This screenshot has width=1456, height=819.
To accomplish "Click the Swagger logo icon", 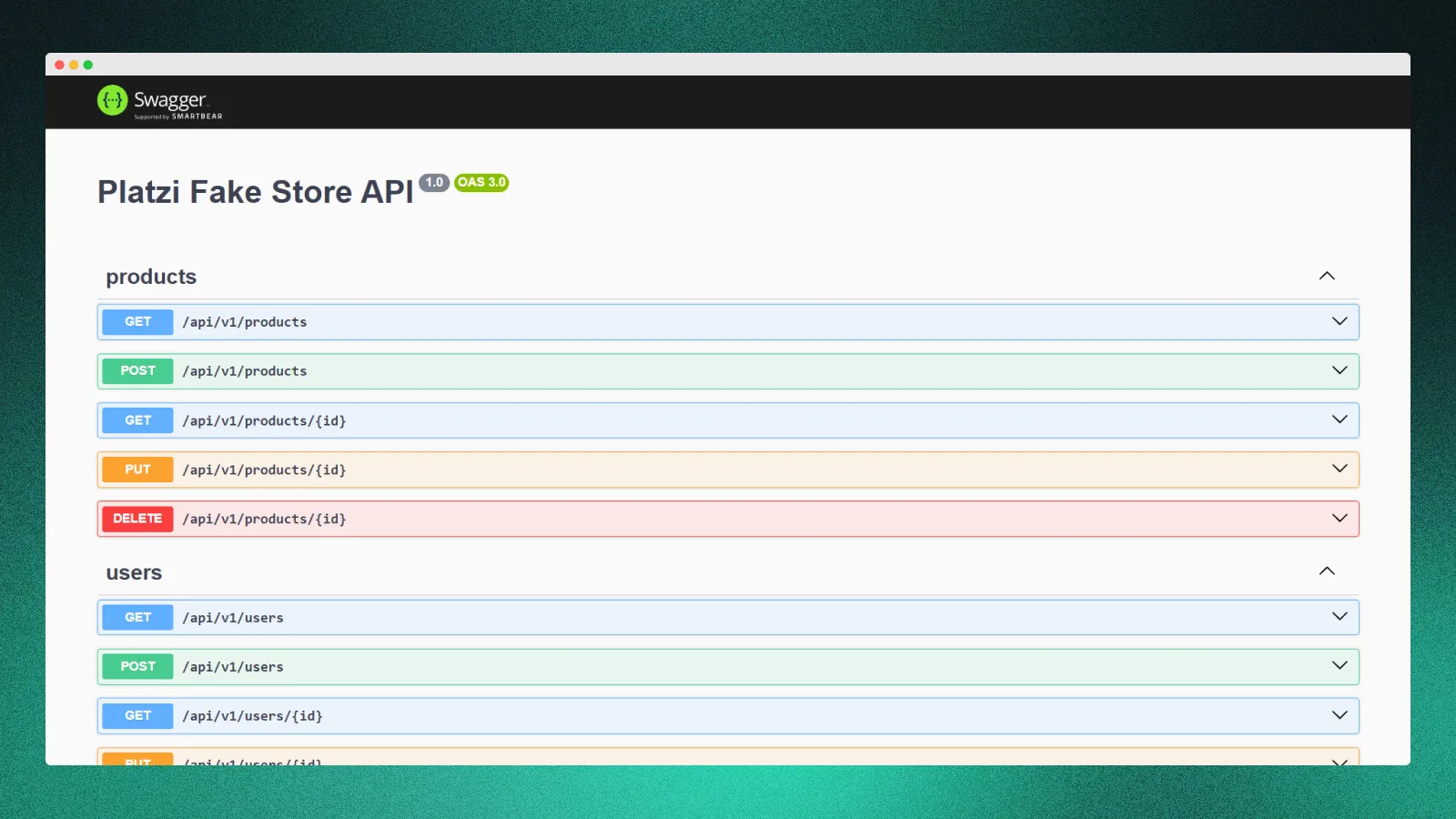I will tap(113, 100).
